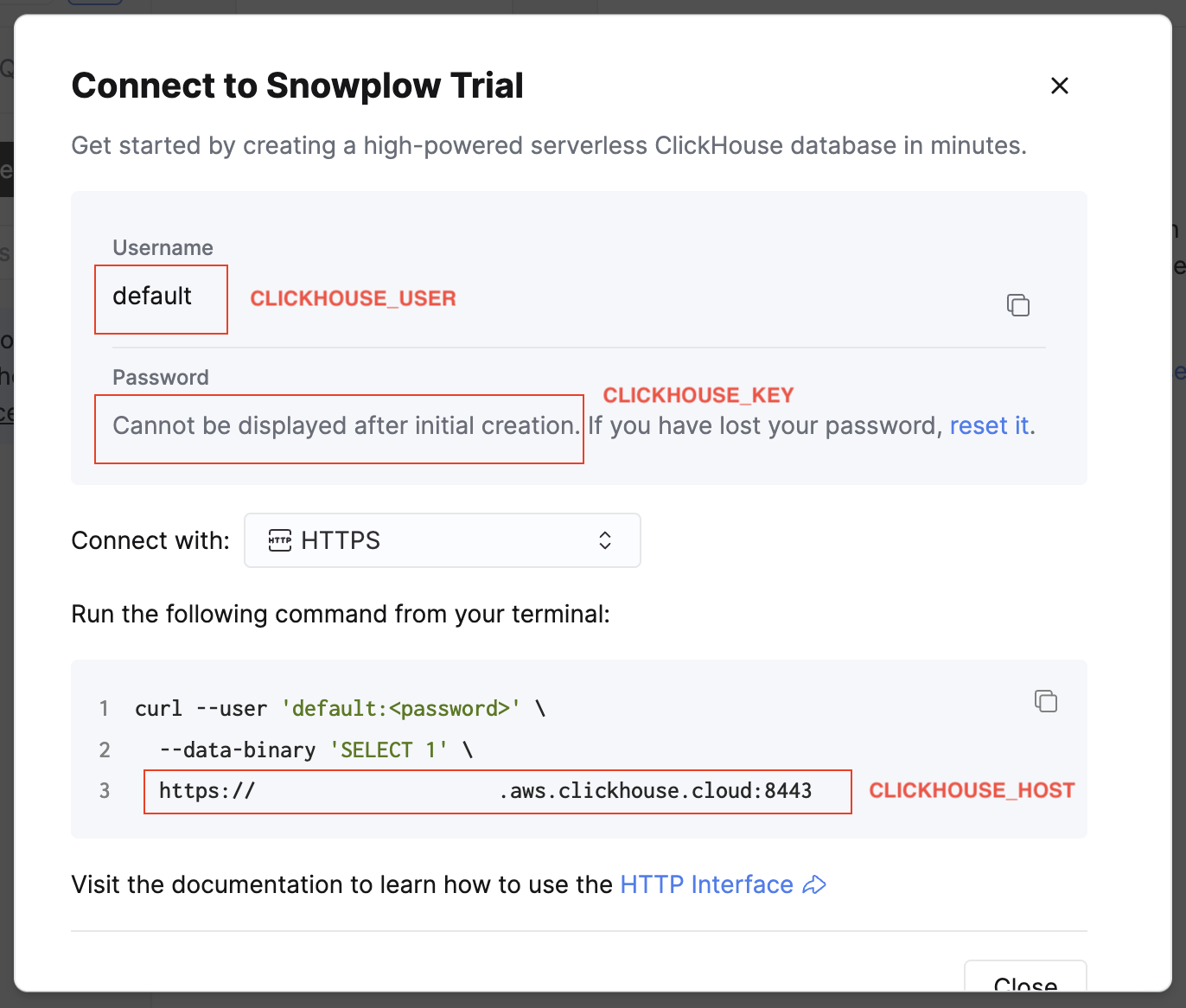Click the external link icon beside HTTP Interface

[x=813, y=885]
